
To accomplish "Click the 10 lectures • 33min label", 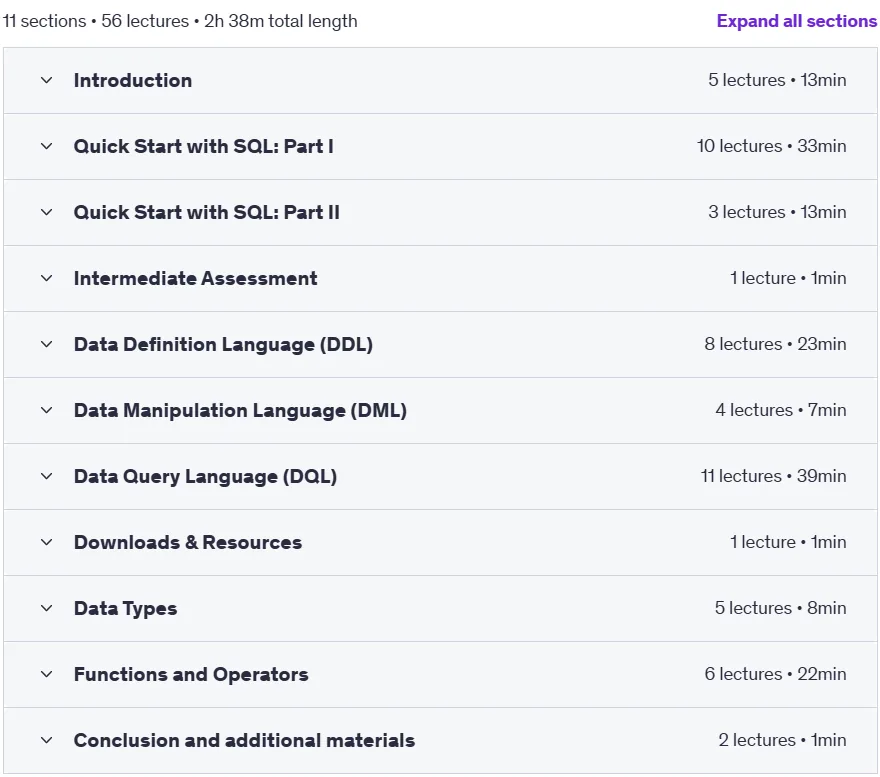I will coord(772,146).
